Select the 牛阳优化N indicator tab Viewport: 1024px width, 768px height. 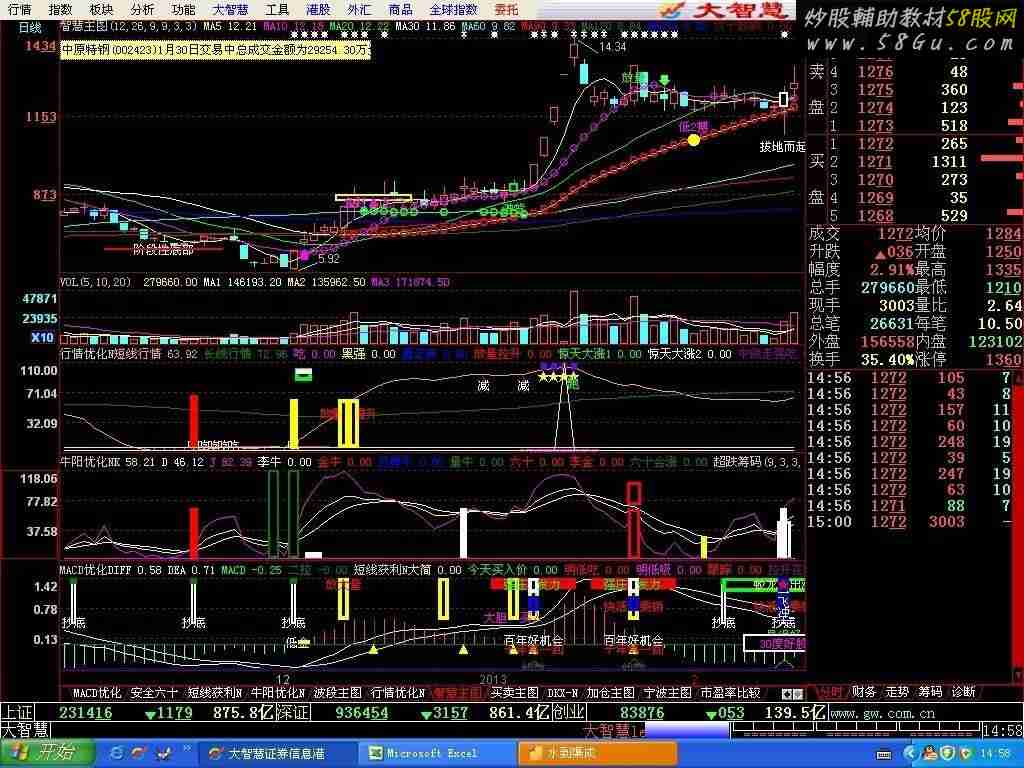278,693
